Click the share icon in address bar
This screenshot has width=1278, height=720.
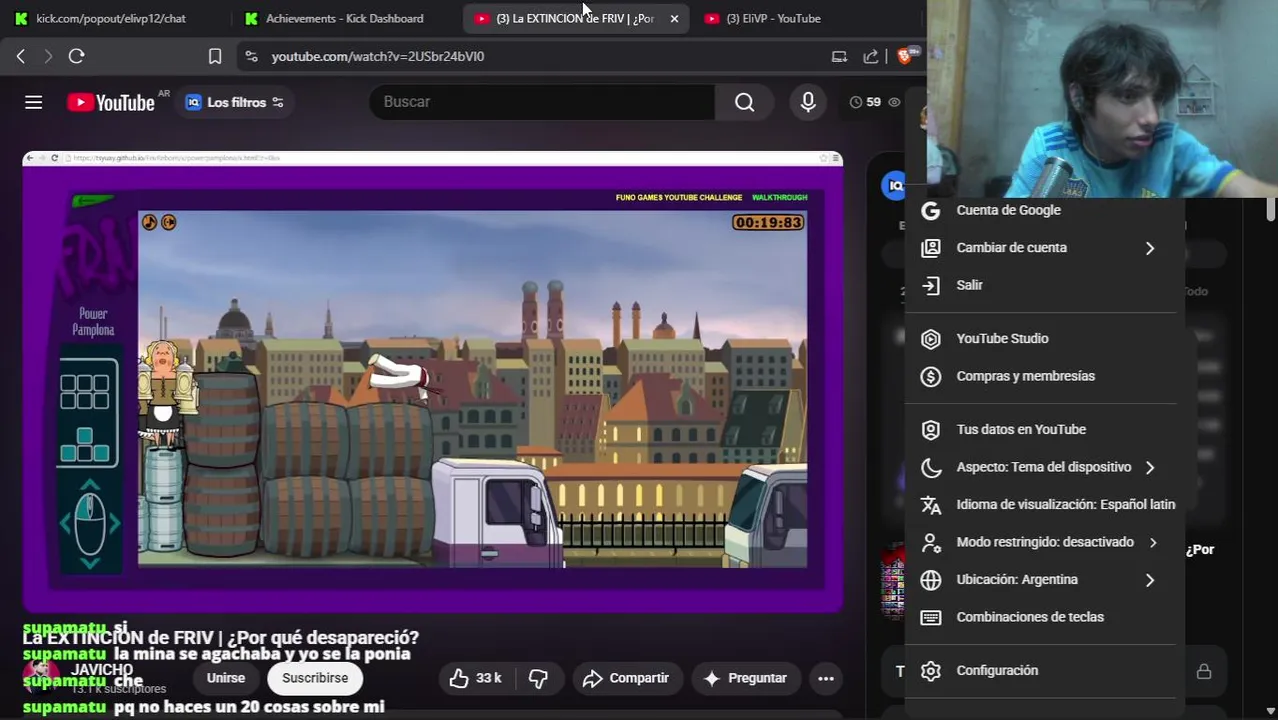click(x=871, y=56)
